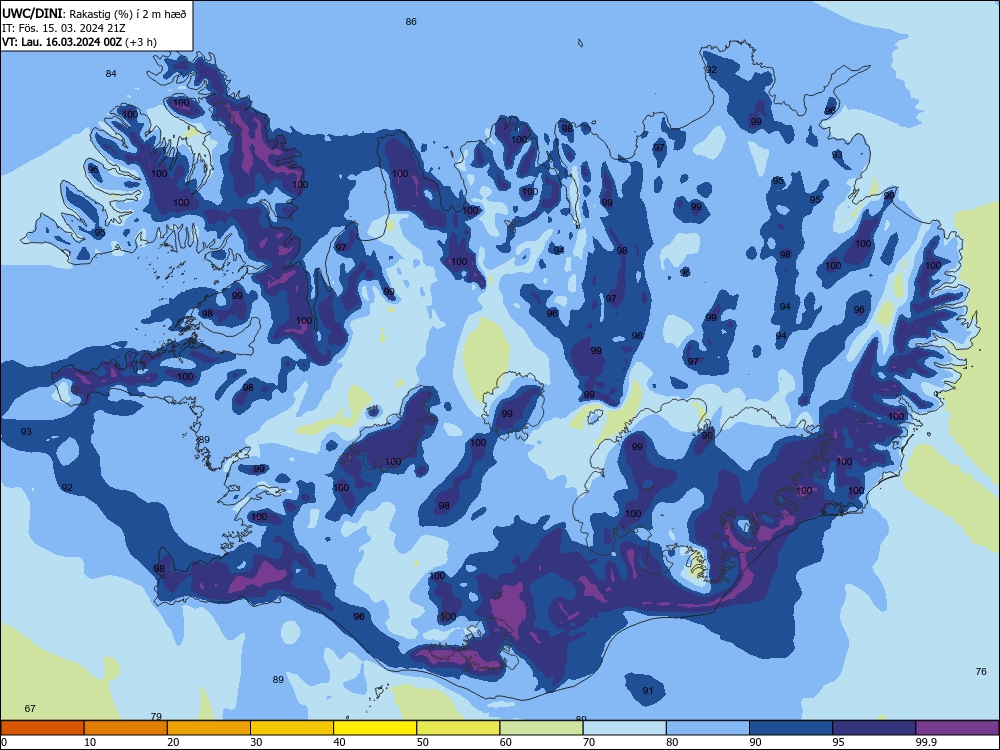Click the pale yellow 50–60 legend swatch
The width and height of the screenshot is (1000, 750).
point(458,728)
